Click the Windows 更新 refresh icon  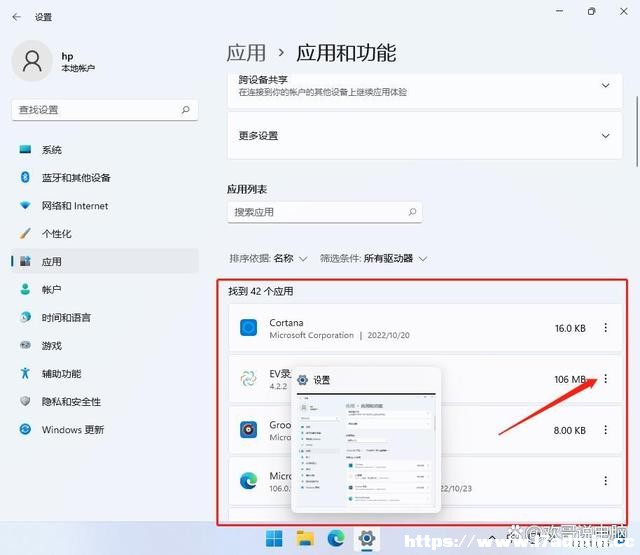point(25,429)
